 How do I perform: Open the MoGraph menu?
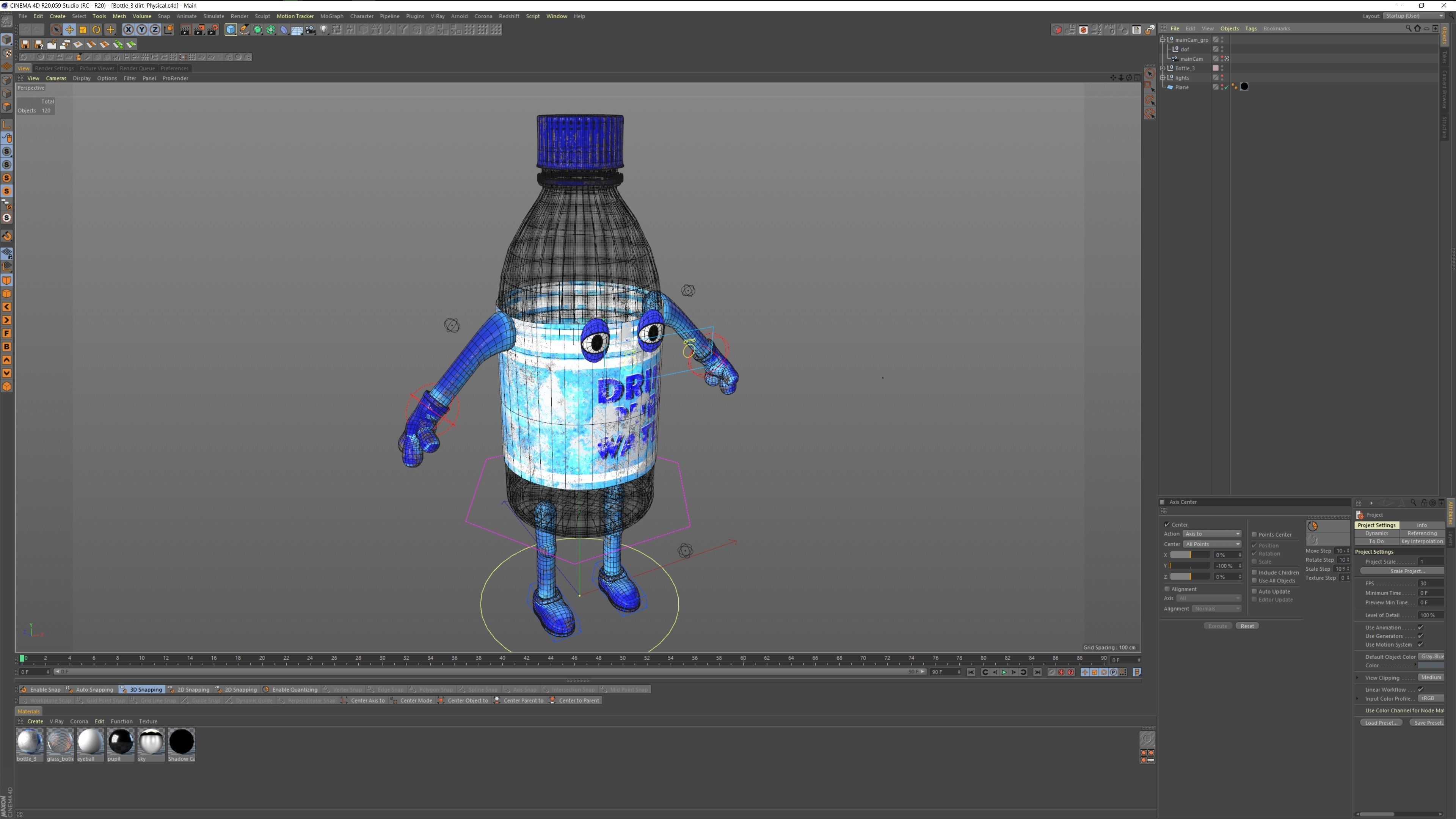click(x=331, y=16)
